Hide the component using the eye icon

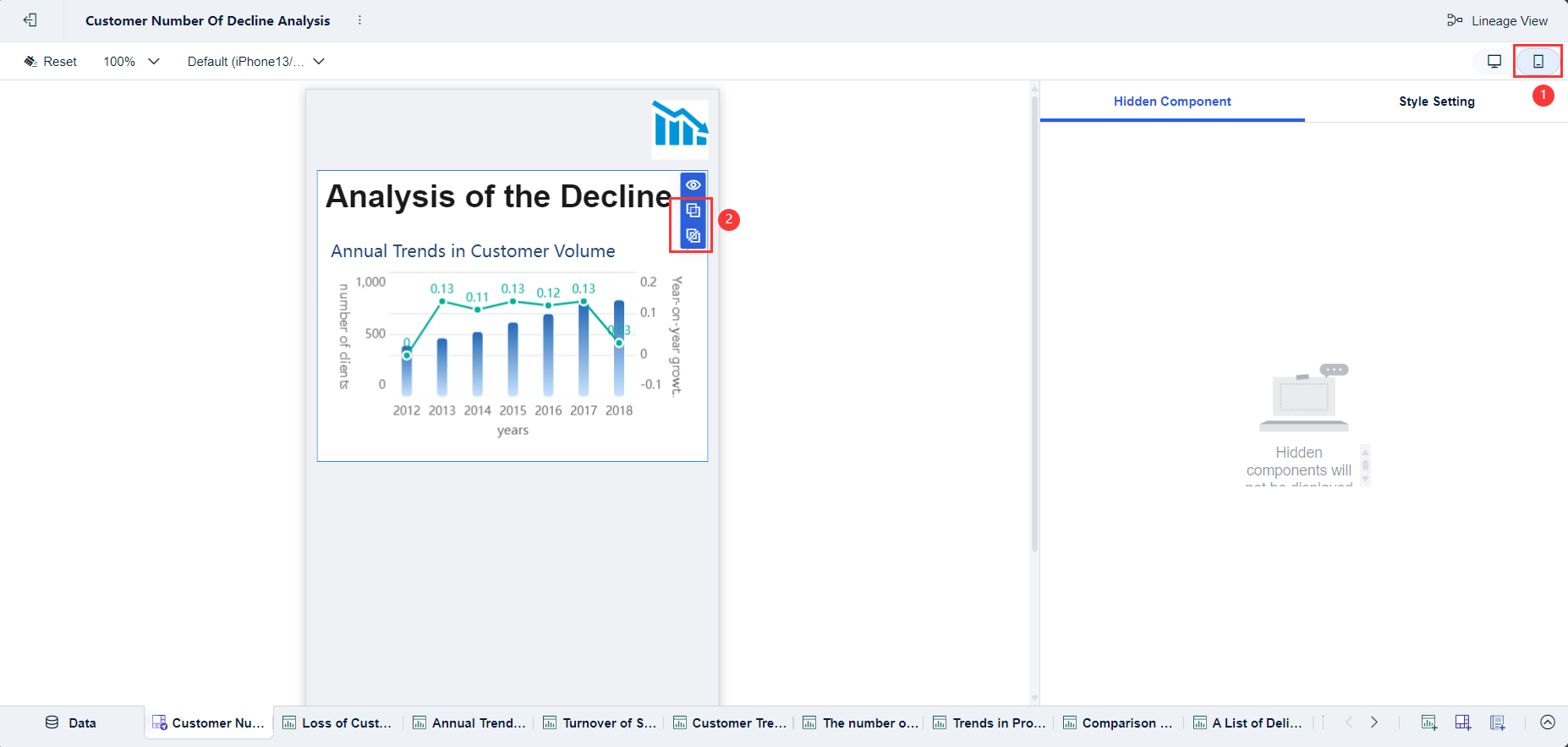693,185
